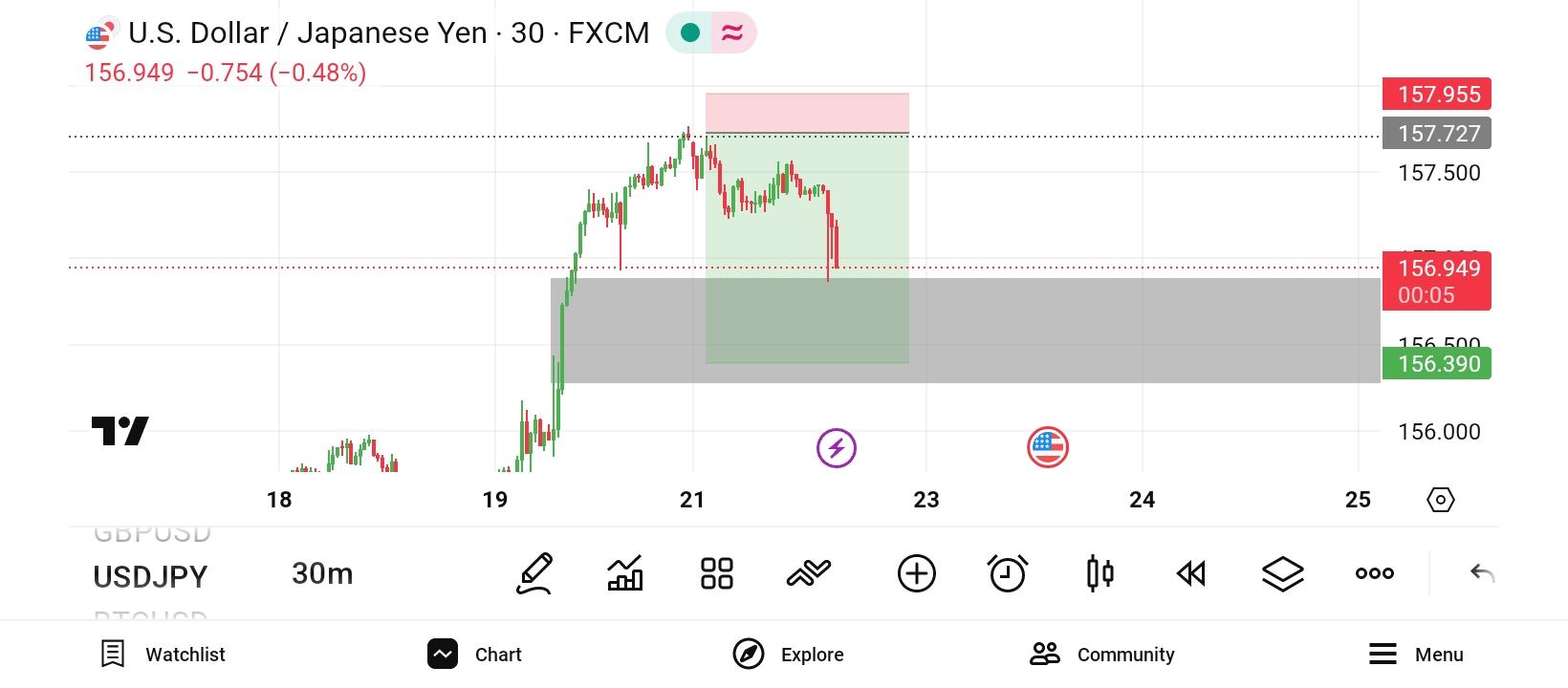Start bar replay with the rewind icon
The image size is (1568, 688).
coord(1191,573)
